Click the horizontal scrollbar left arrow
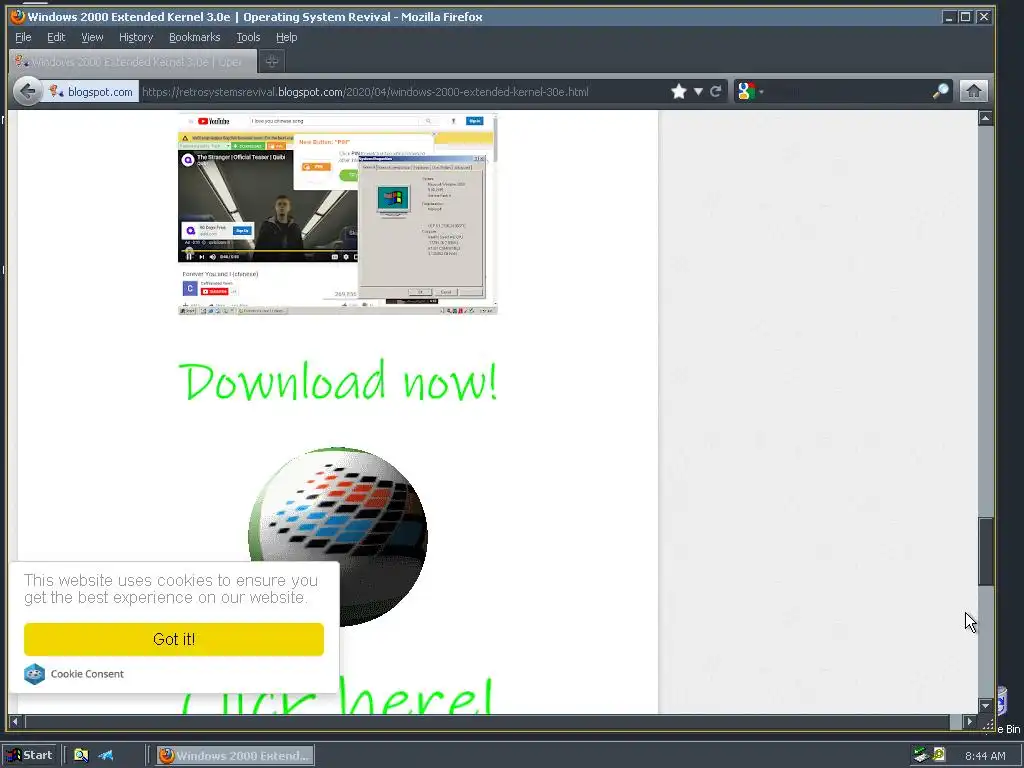Image resolution: width=1024 pixels, height=768 pixels. 15,722
